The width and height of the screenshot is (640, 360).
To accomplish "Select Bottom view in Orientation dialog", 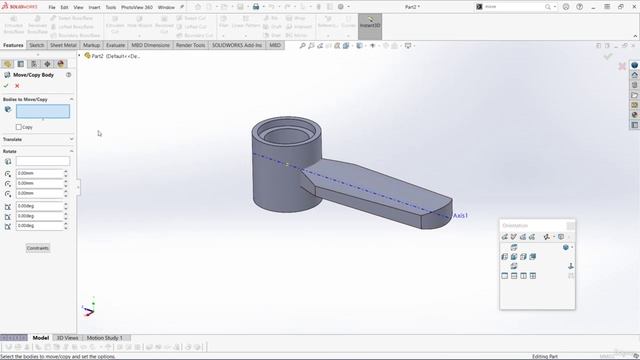I will 514,266.
